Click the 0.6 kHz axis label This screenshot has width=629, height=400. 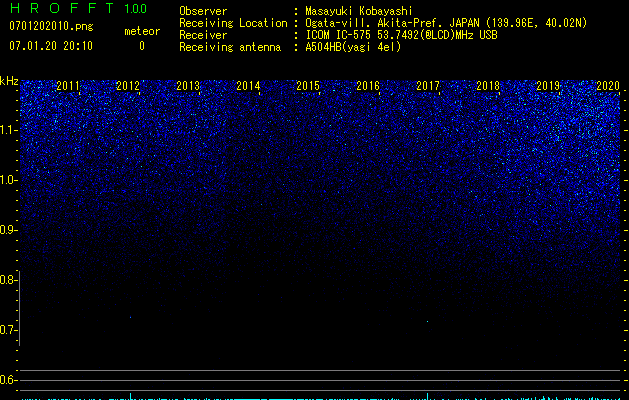[x=8, y=380]
